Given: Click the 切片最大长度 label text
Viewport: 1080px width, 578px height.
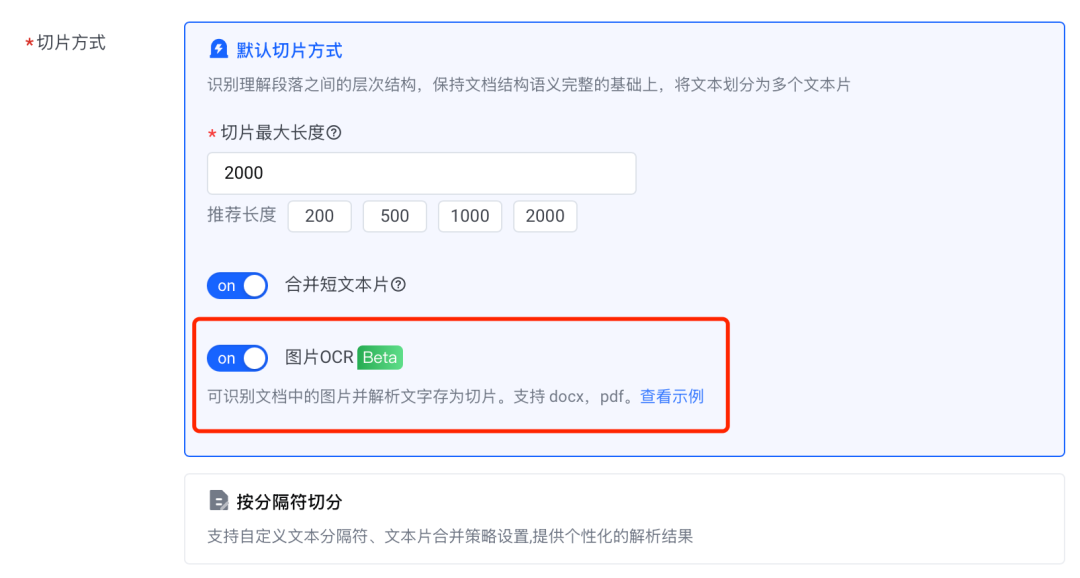Looking at the screenshot, I should coord(273,132).
